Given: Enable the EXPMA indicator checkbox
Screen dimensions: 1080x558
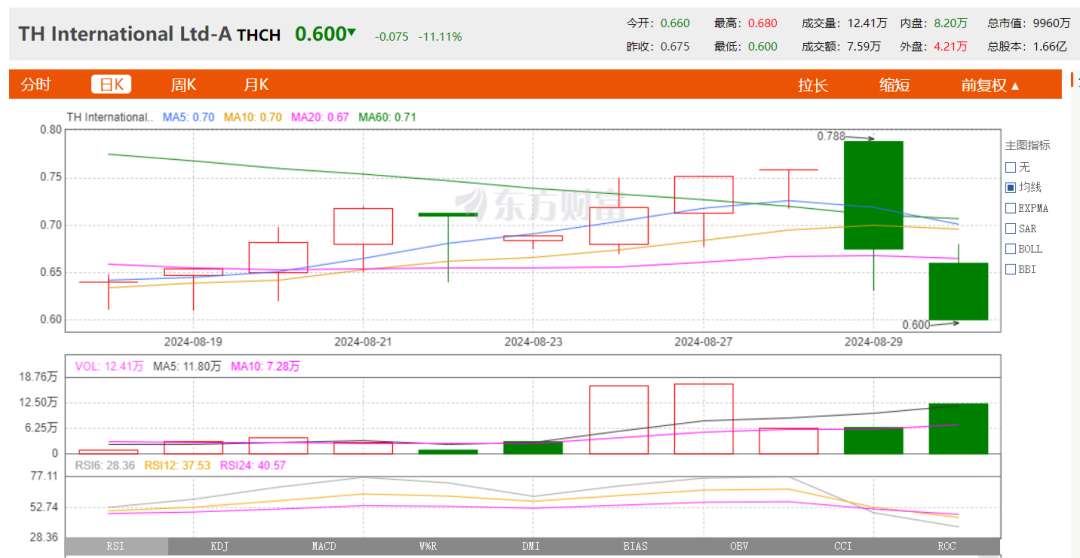Looking at the screenshot, I should click(1010, 208).
